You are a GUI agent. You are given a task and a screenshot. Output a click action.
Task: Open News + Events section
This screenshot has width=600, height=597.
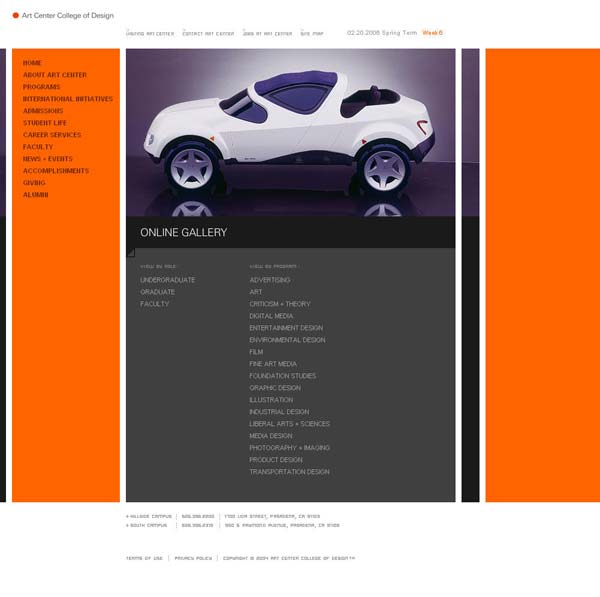47,158
